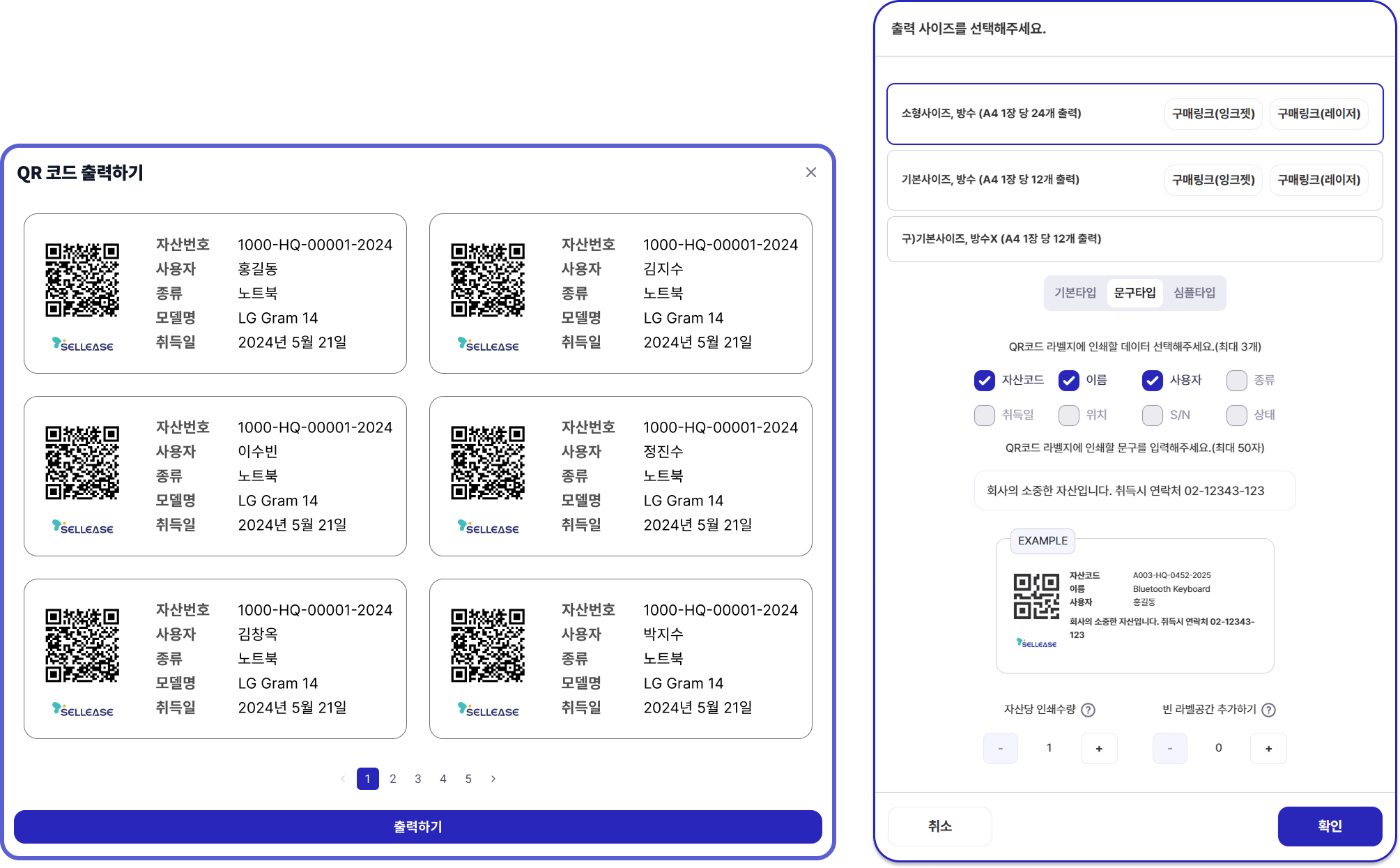The height and width of the screenshot is (868, 1400).
Task: Increase blank label space with plus
Action: 1268,748
